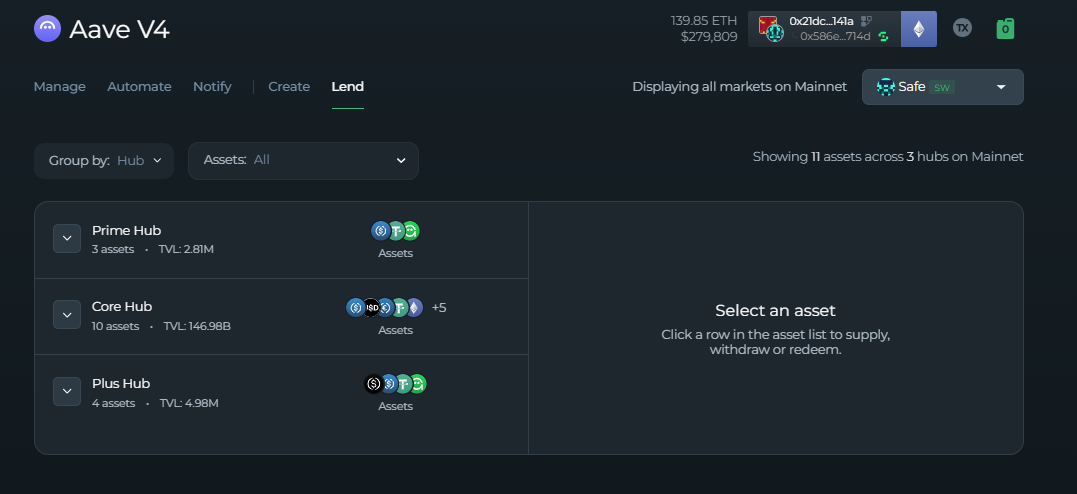Click the small icon beside address 0x21dc...141a
Viewport: 1077px width, 494px height.
click(x=866, y=20)
